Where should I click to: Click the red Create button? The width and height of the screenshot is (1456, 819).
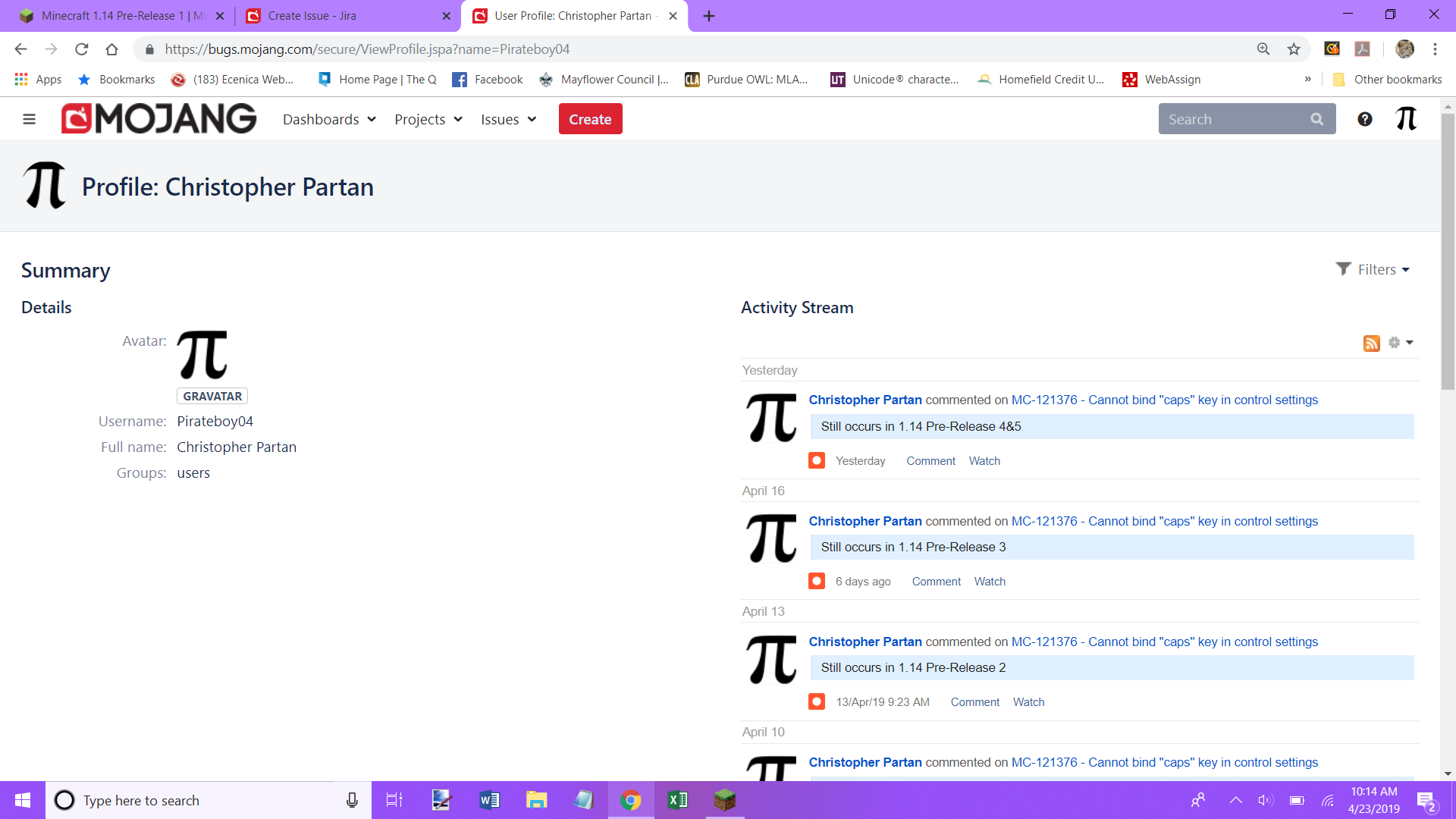tap(590, 119)
